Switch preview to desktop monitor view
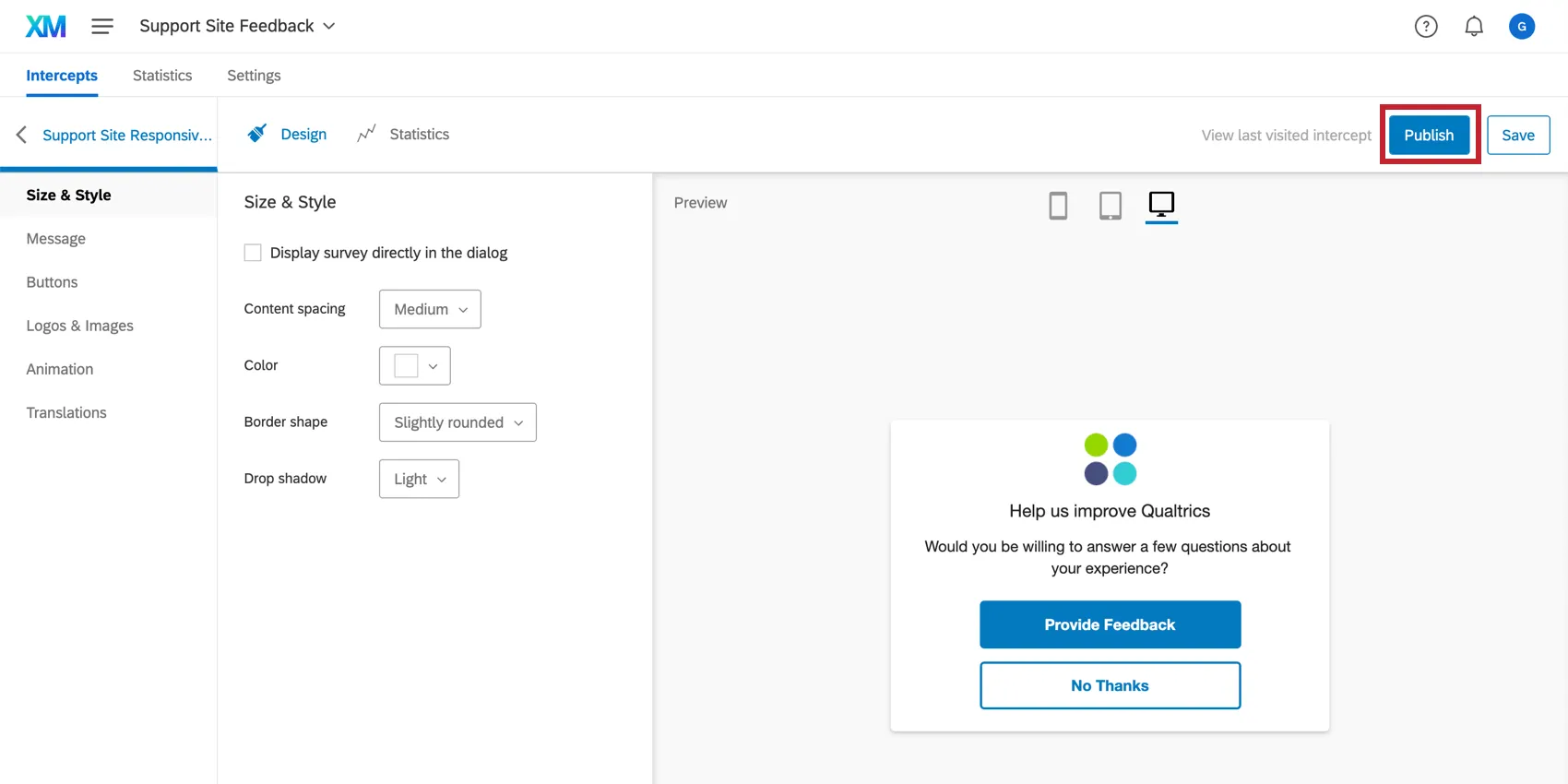 click(1161, 204)
